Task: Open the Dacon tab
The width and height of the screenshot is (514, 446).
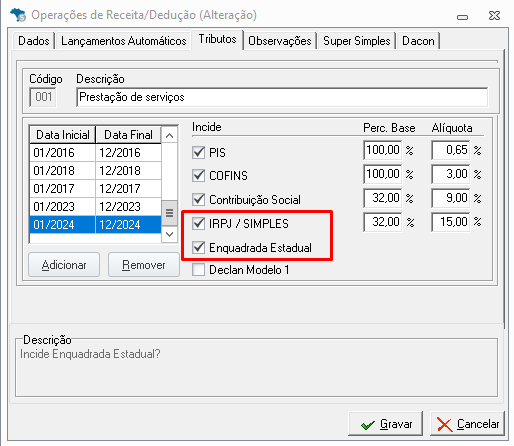Action: (418, 41)
